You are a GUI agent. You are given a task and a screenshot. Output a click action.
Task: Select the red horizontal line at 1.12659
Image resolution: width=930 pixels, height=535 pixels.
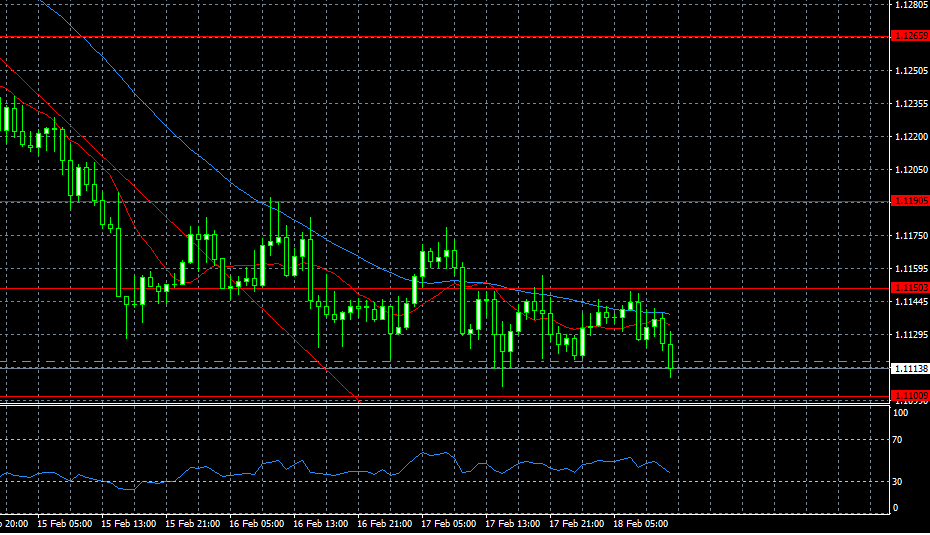(x=445, y=37)
